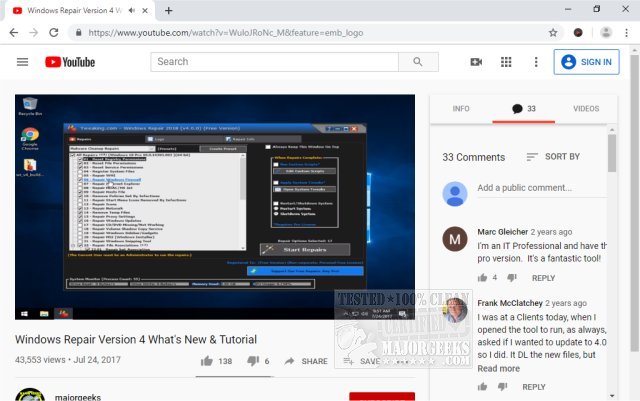Like Frank McClatchey's comment

point(482,386)
